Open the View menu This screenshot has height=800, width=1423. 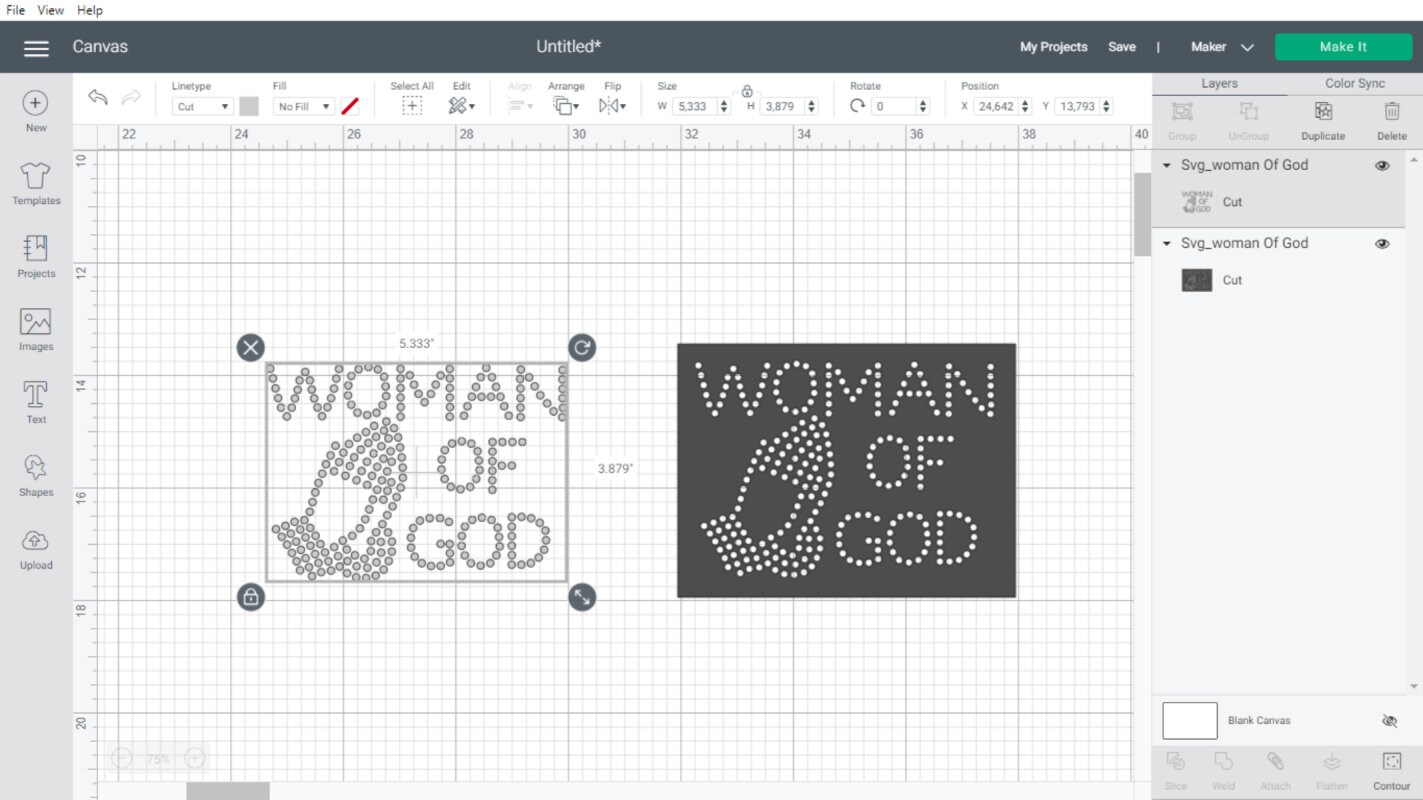49,10
